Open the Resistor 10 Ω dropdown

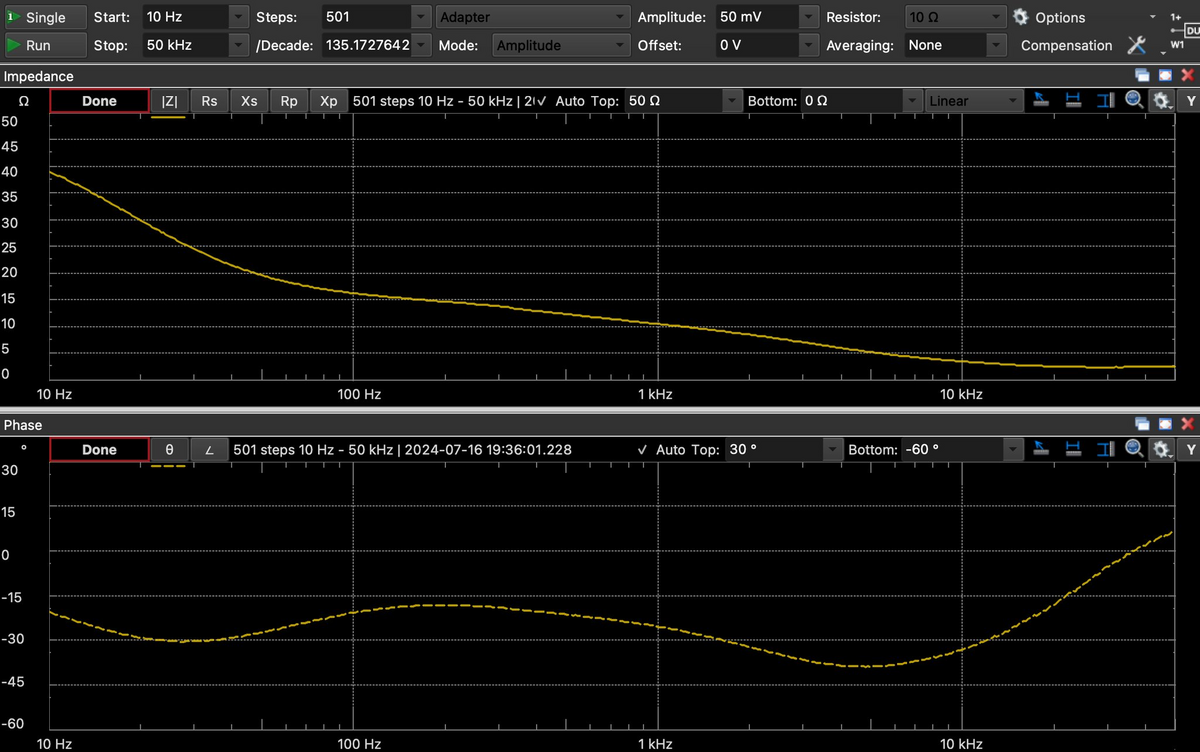pos(995,17)
